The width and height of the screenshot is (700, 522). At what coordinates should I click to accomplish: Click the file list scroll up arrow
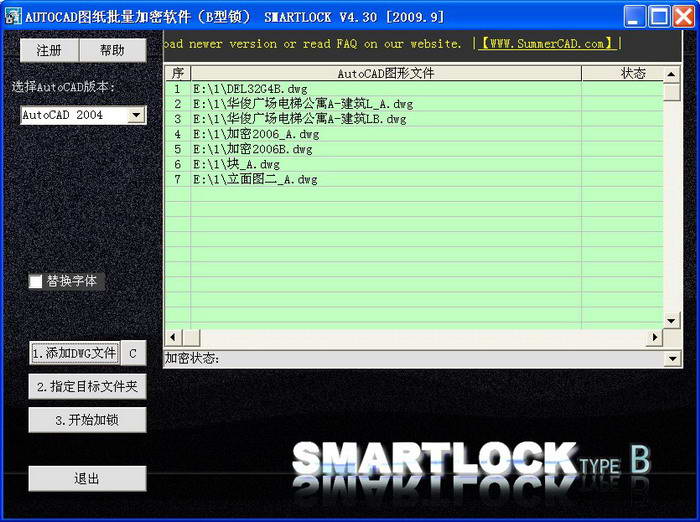[671, 74]
